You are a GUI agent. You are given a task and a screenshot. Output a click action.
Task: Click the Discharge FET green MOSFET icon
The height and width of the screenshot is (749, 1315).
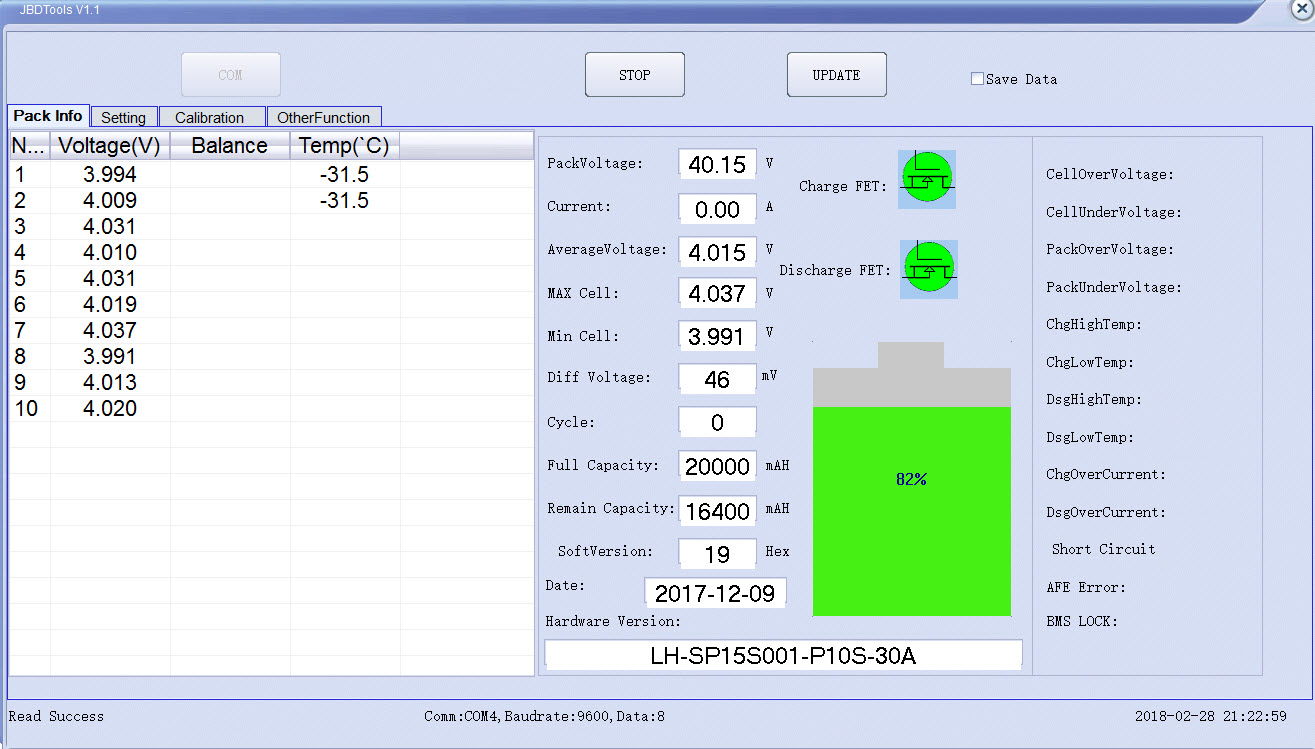pos(929,269)
